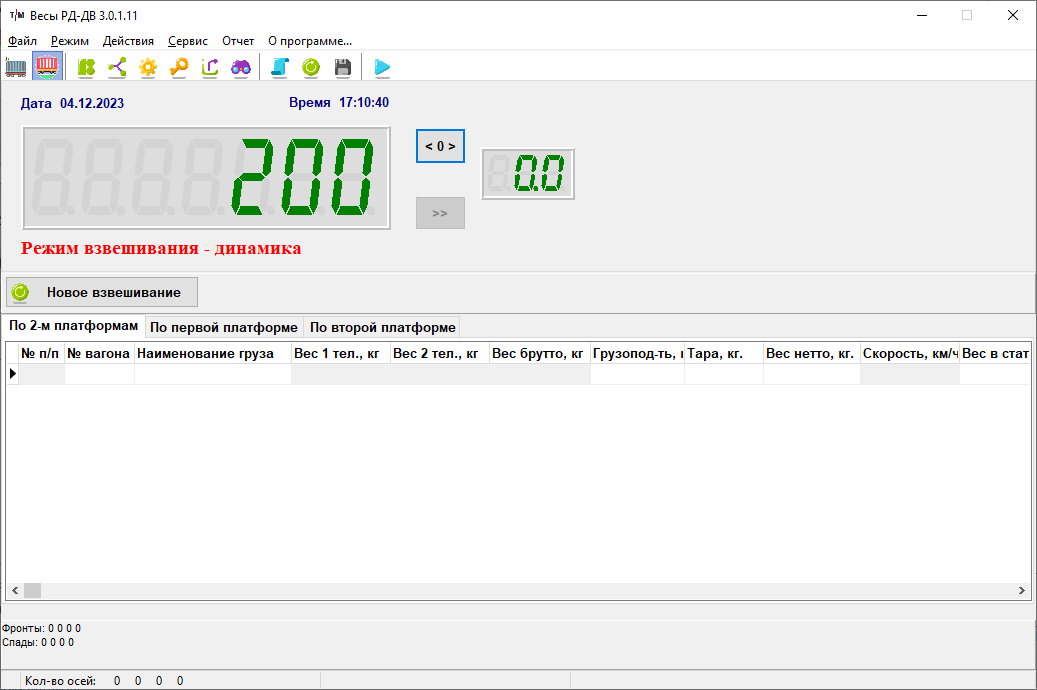Click the gray freight wagon toolbar icon

16,67
